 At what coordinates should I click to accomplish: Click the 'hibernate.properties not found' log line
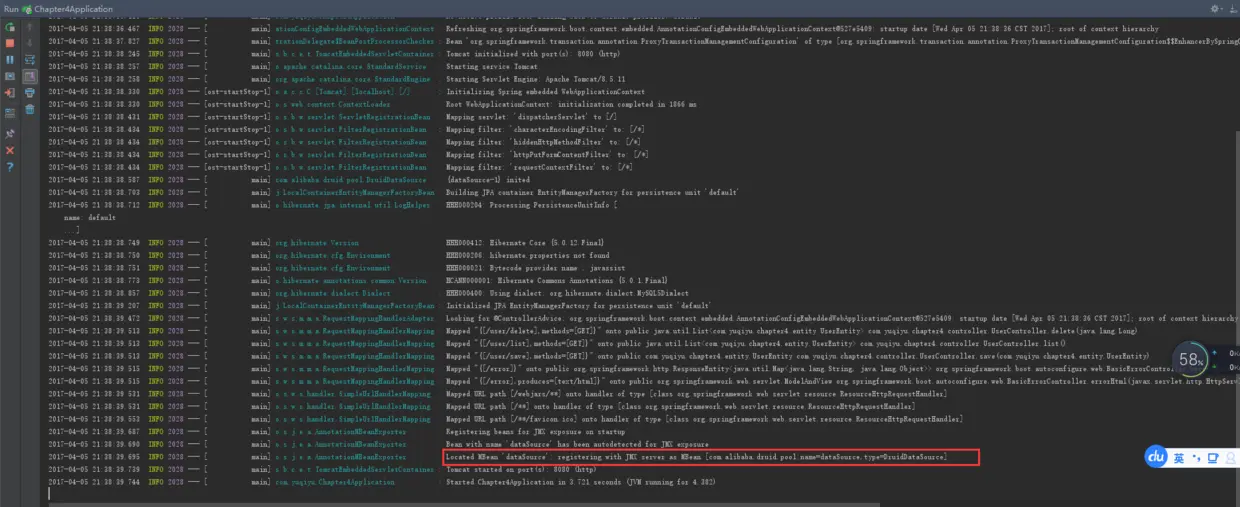pyautogui.click(x=527, y=256)
